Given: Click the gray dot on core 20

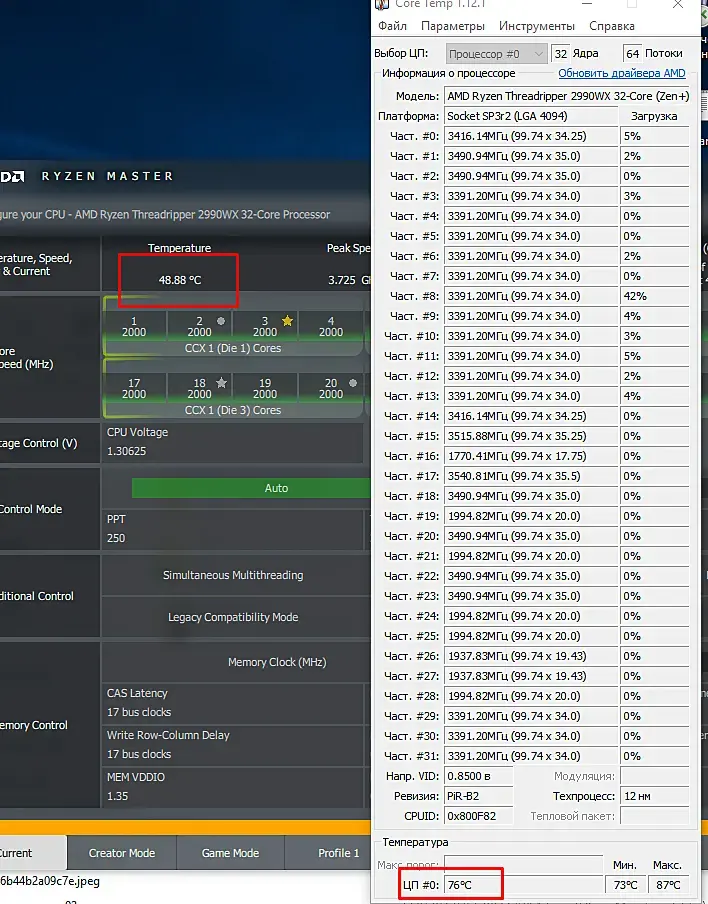Looking at the screenshot, I should click(x=353, y=382).
